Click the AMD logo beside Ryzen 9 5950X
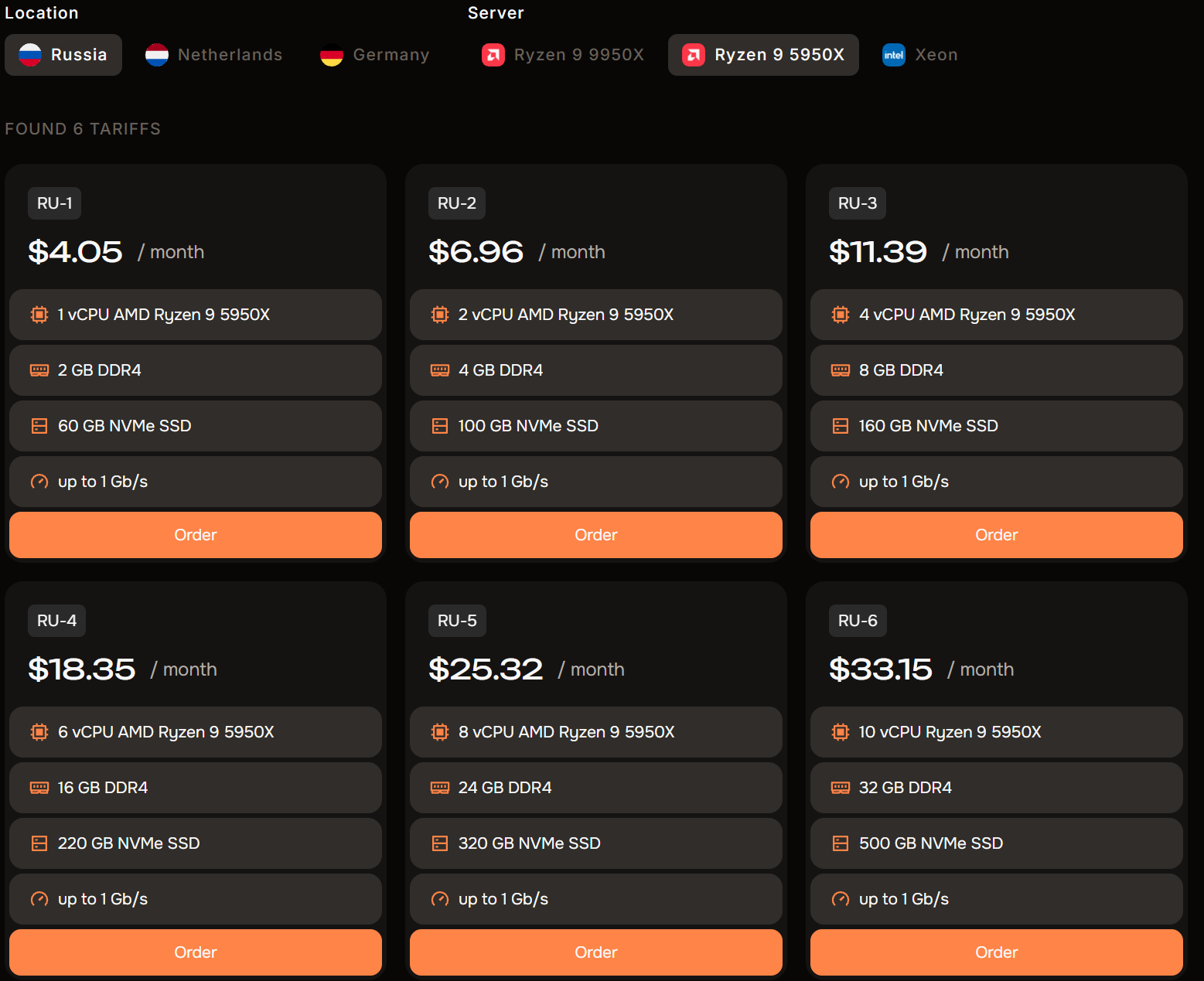Image resolution: width=1204 pixels, height=981 pixels. pyautogui.click(x=694, y=55)
